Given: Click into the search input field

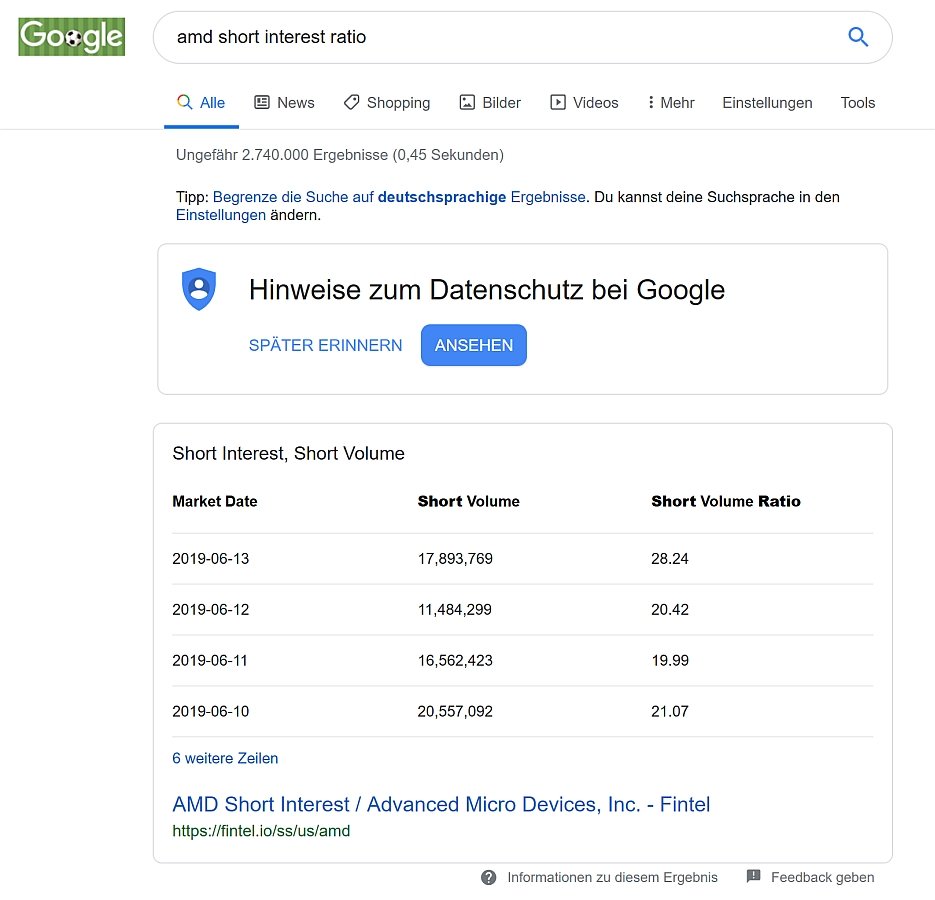Looking at the screenshot, I should click(500, 37).
